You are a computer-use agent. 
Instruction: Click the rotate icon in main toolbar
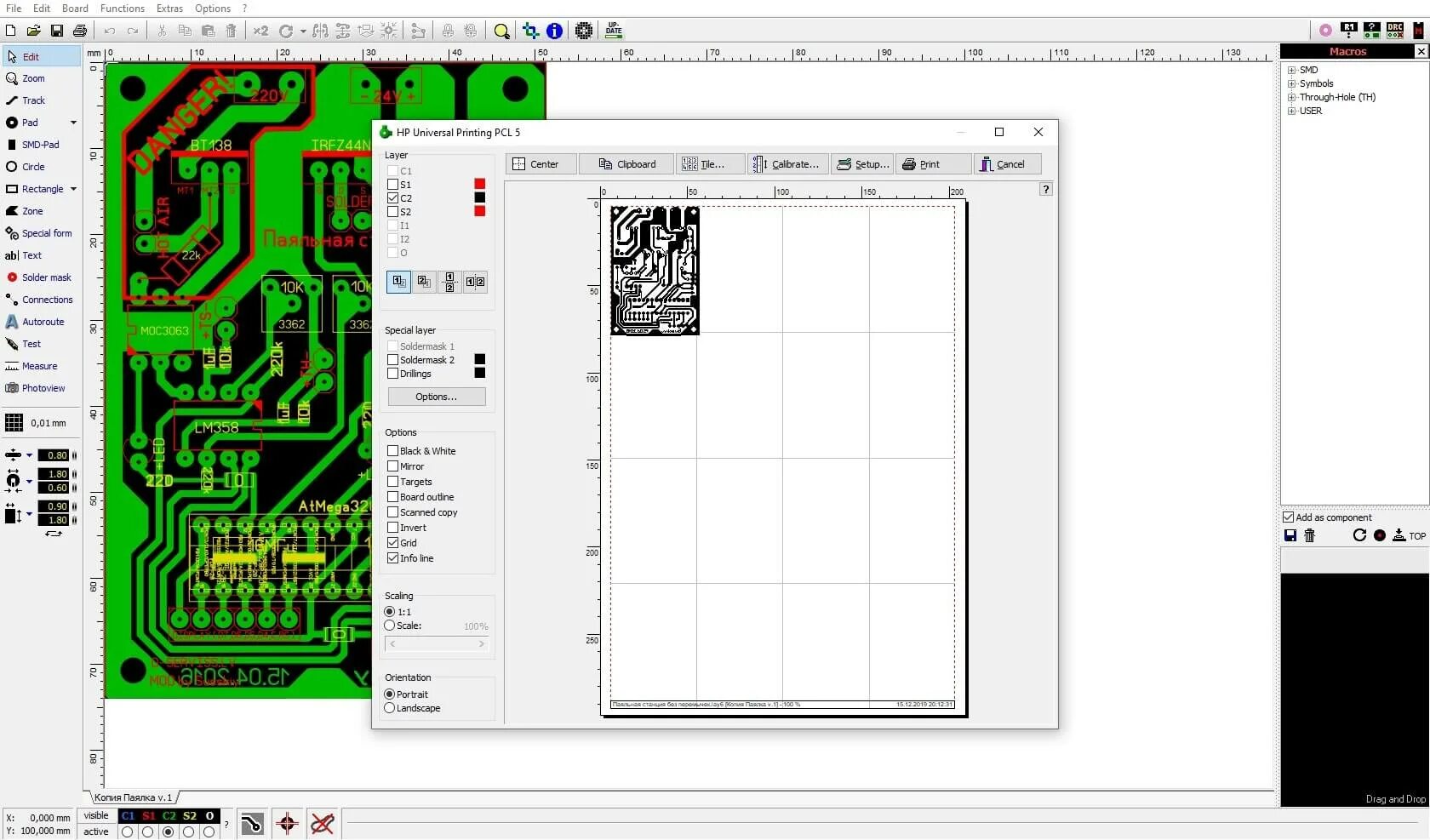285,31
